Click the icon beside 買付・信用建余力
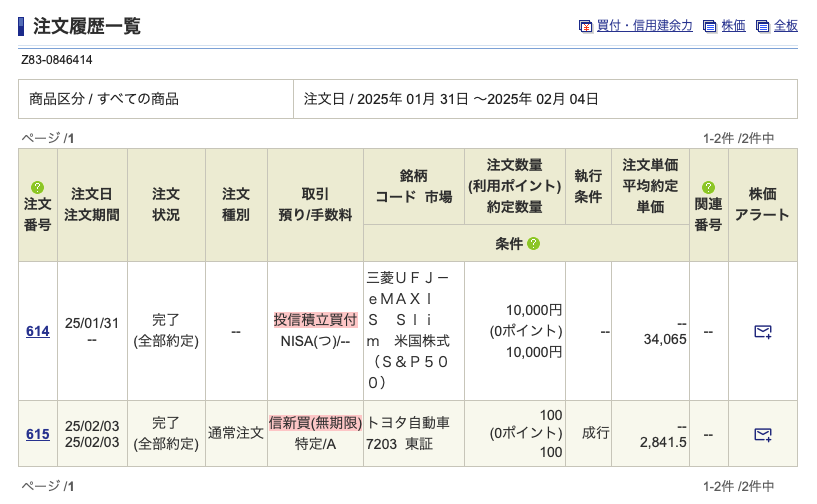This screenshot has width=817, height=504. coord(586,27)
